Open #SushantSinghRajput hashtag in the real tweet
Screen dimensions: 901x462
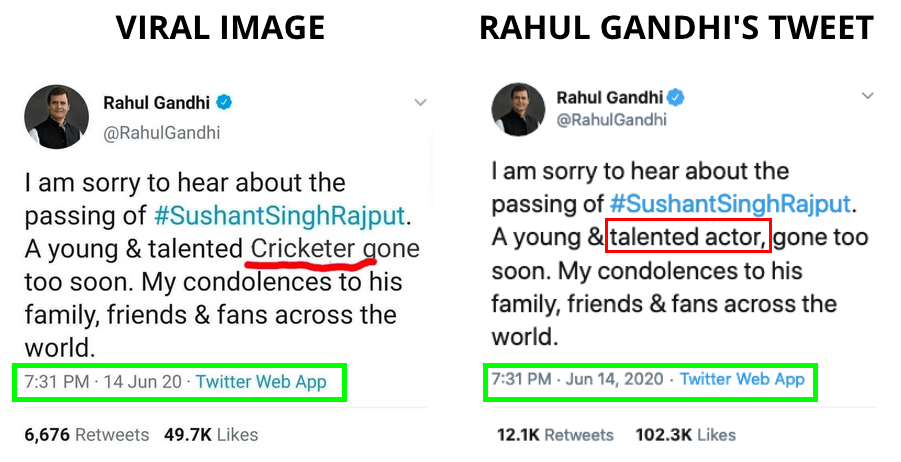coord(730,204)
